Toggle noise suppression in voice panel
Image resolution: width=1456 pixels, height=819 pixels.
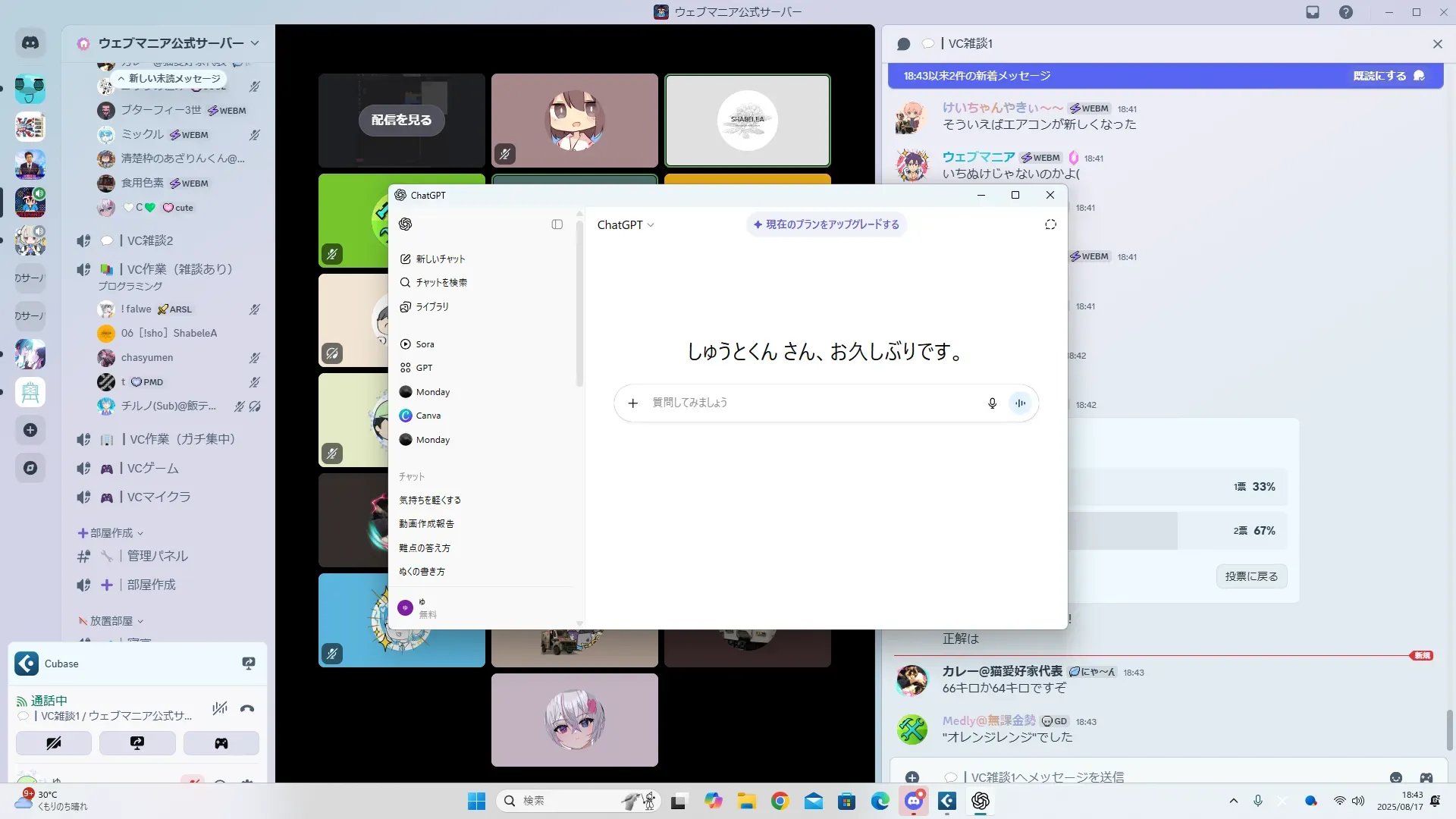(x=220, y=708)
